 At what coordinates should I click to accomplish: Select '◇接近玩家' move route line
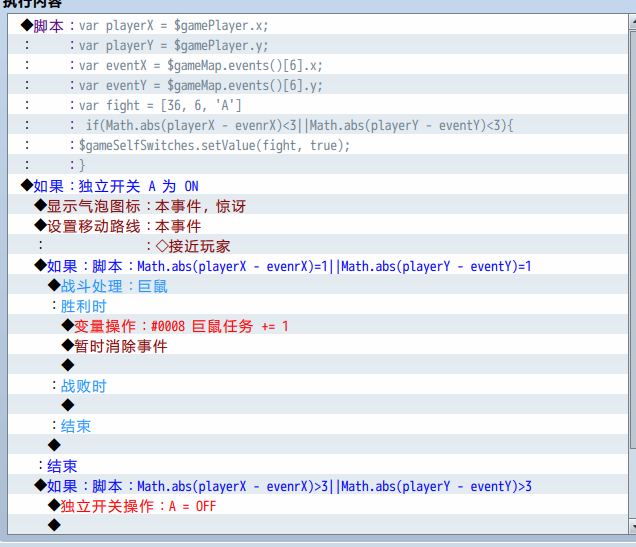318,245
